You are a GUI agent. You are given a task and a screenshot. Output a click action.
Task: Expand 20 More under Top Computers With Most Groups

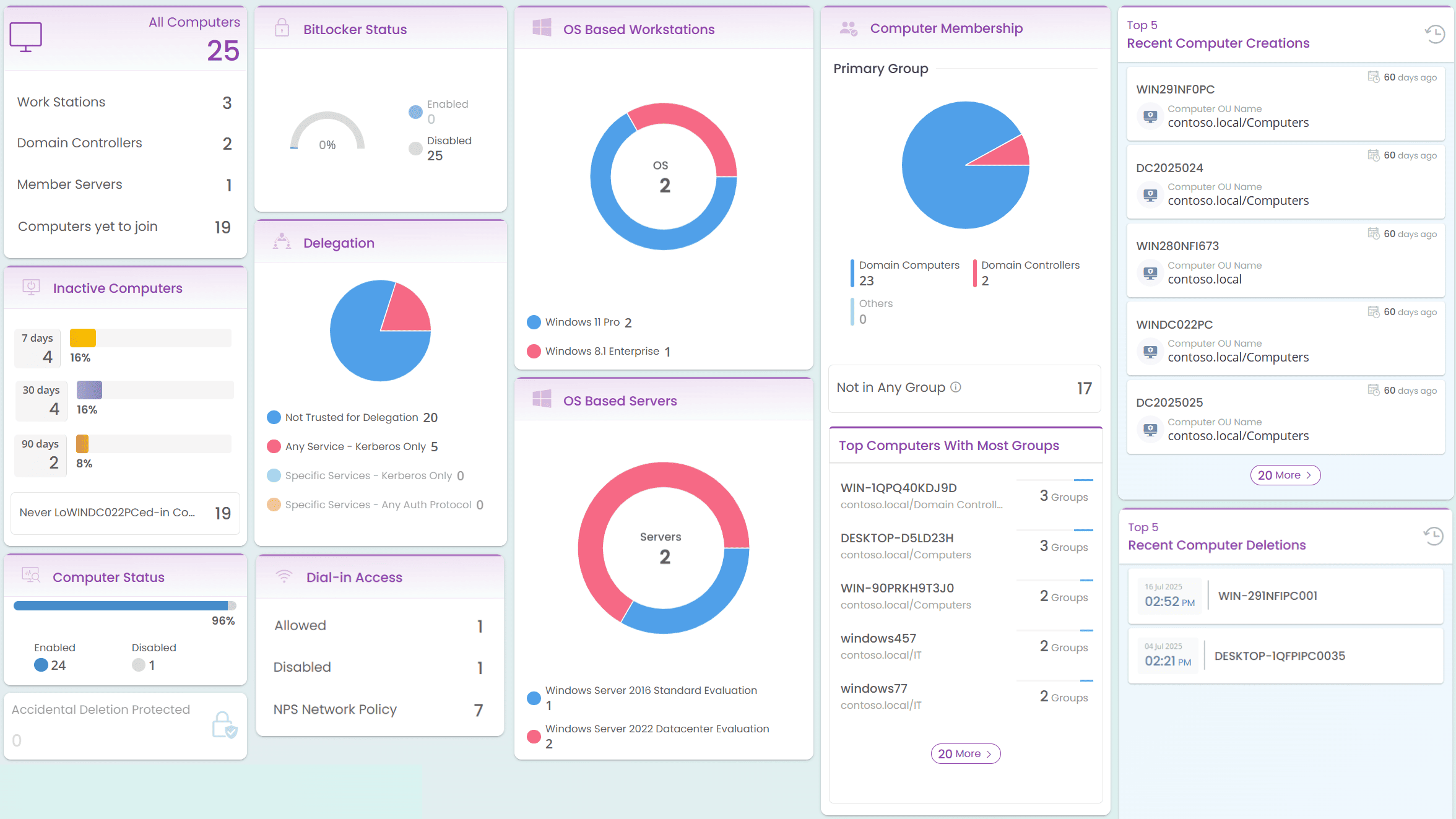965,753
